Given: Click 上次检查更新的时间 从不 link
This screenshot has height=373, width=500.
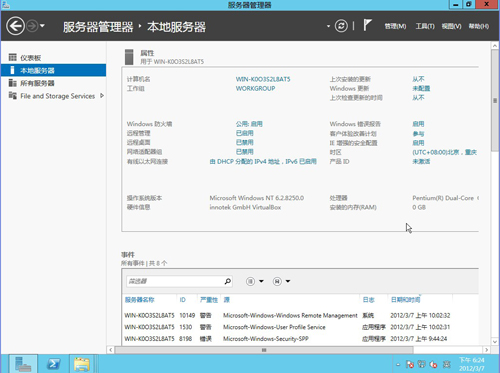Looking at the screenshot, I should click(418, 98).
